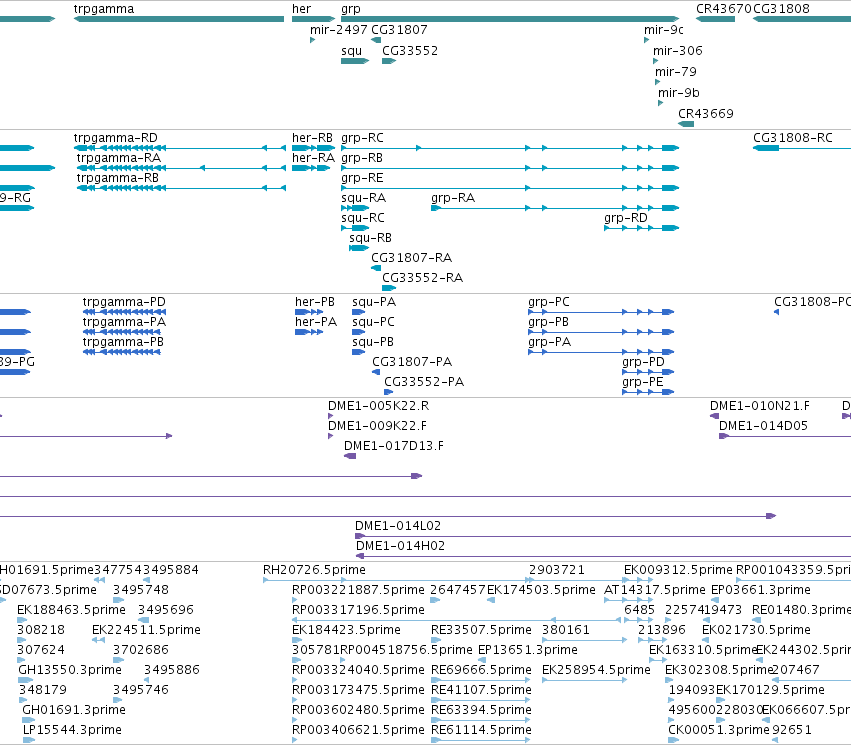Image resolution: width=851 pixels, height=745 pixels.
Task: Click the squ-RB transcript label
Action: coord(370,238)
